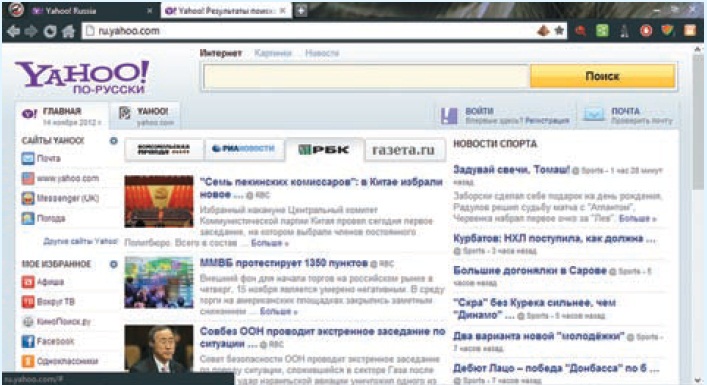Open settings gear next to Сайты Yahoo
707x385 pixels.
click(x=114, y=141)
